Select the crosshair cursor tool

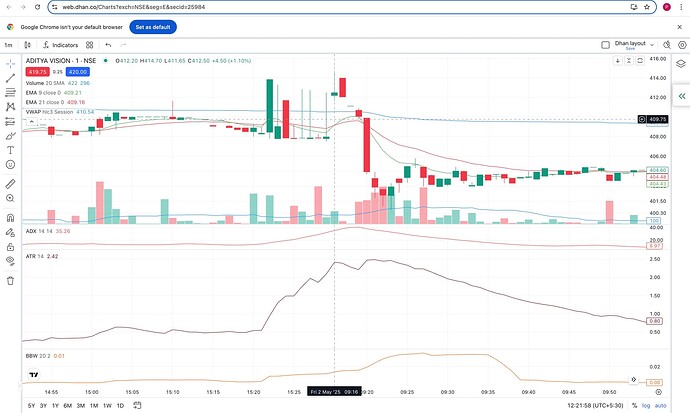click(x=11, y=64)
